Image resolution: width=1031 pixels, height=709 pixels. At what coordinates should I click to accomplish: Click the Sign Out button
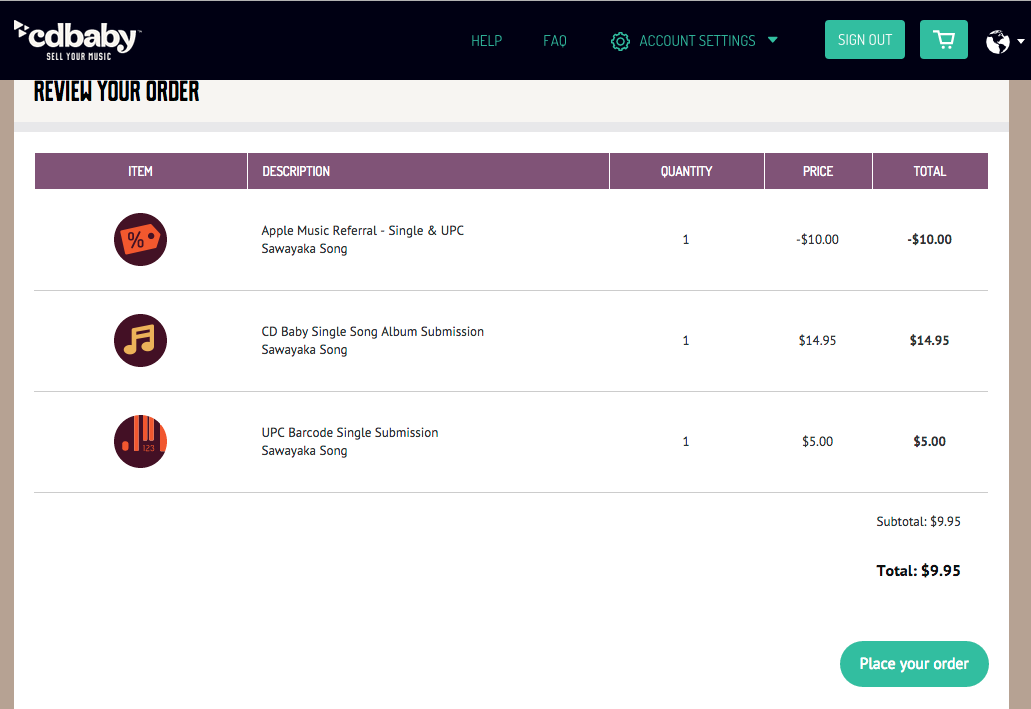[x=865, y=39]
